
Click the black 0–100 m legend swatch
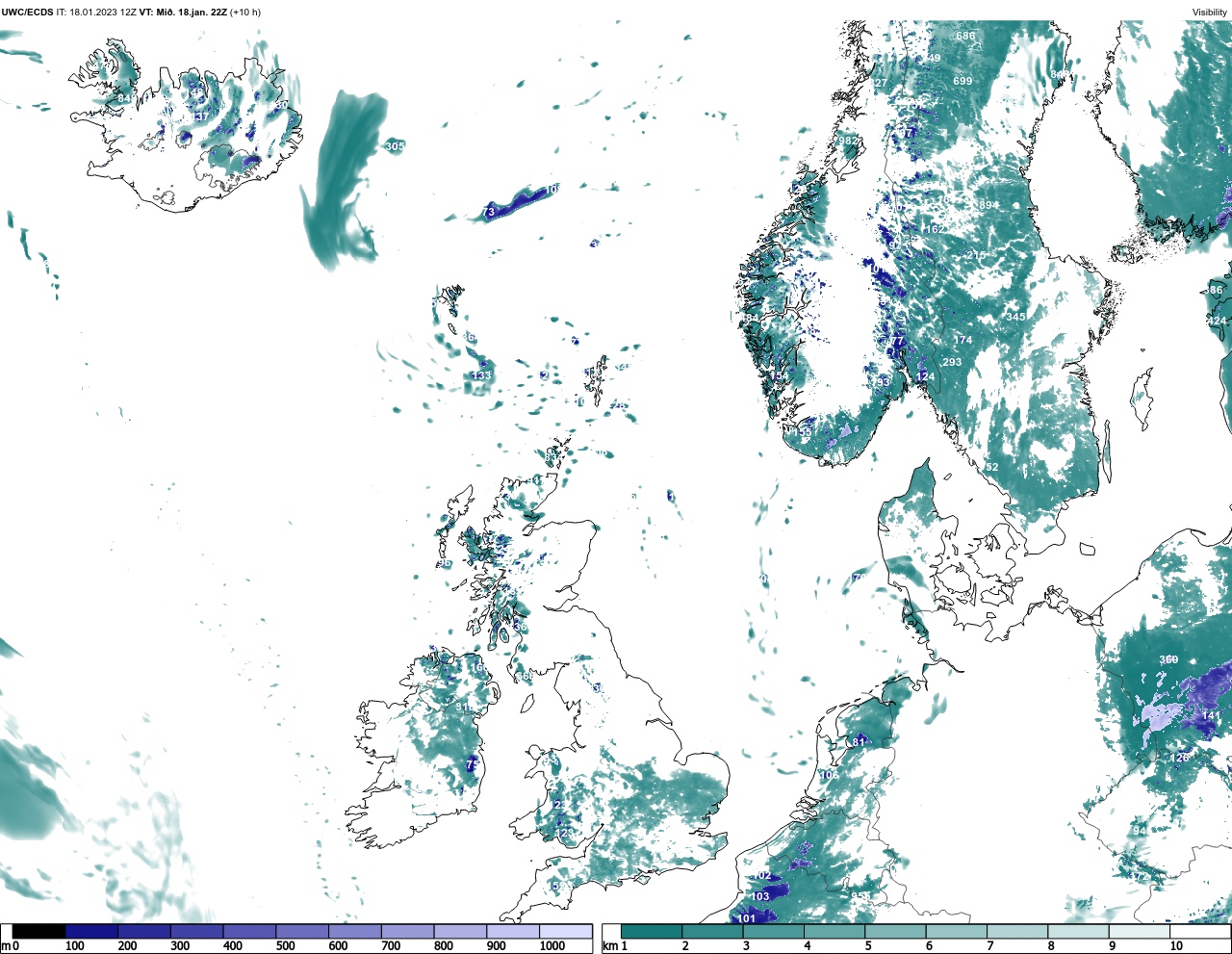39,932
